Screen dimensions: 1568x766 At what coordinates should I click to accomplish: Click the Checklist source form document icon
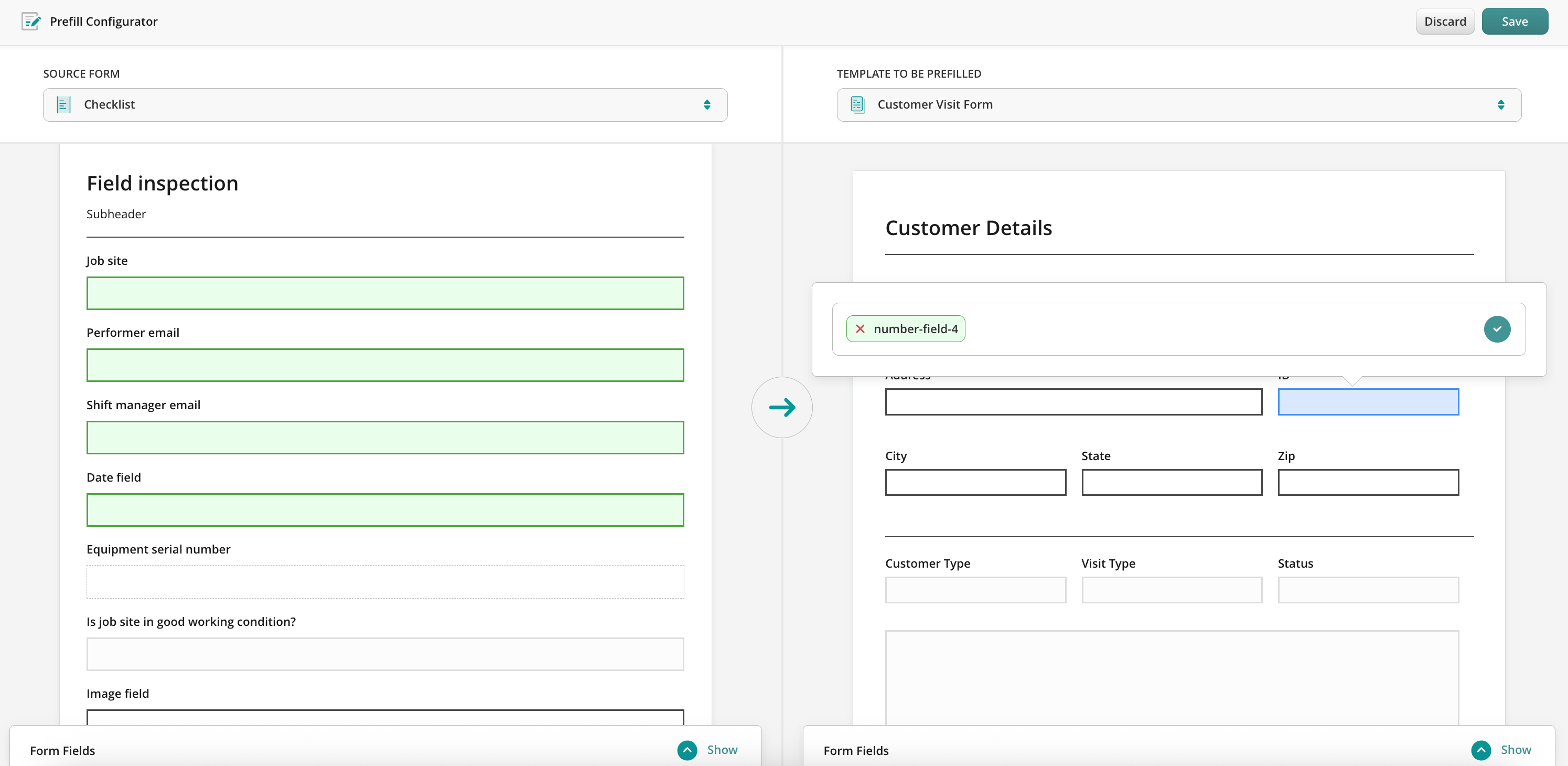pyautogui.click(x=63, y=105)
